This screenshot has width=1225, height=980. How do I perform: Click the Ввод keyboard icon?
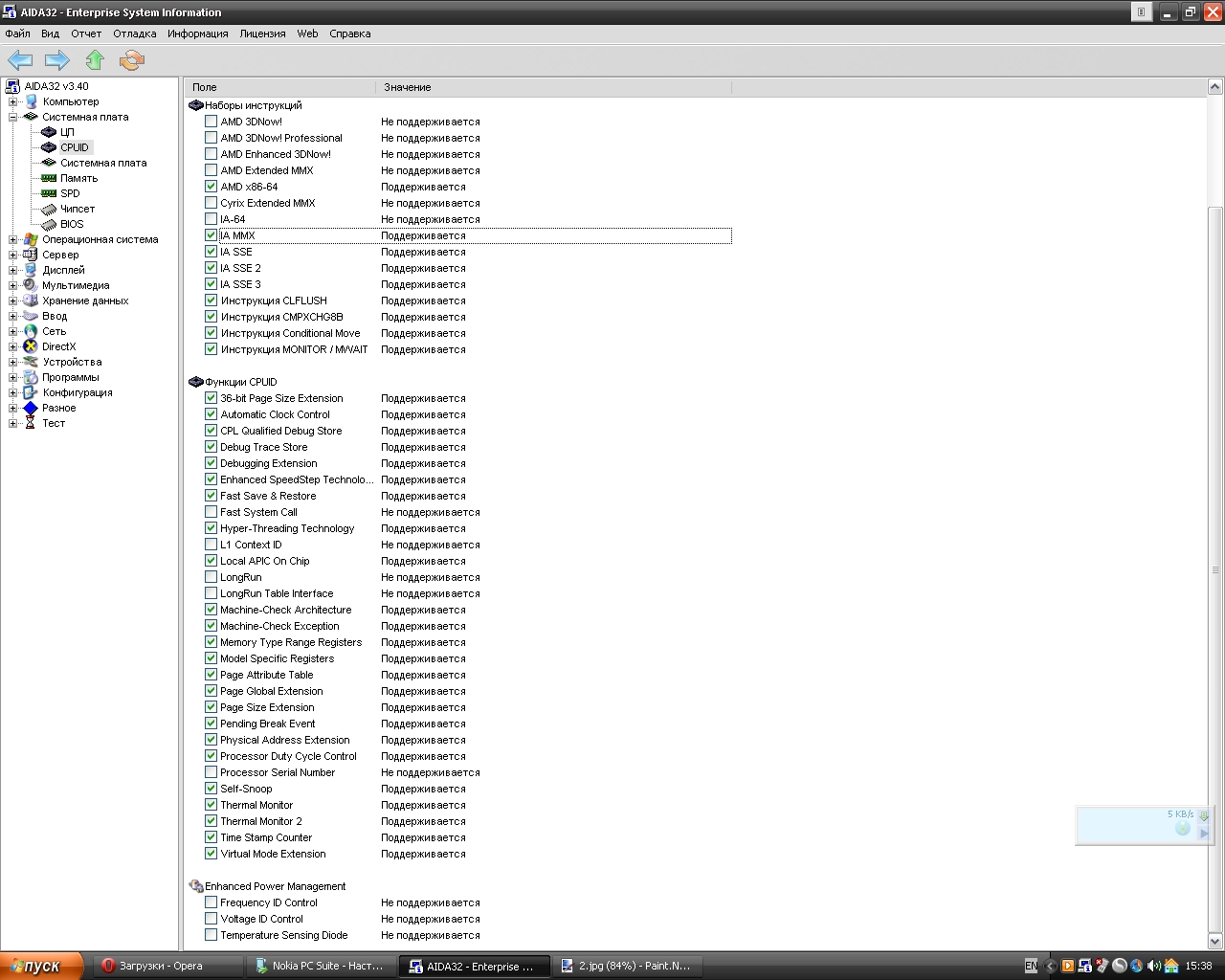tap(31, 316)
